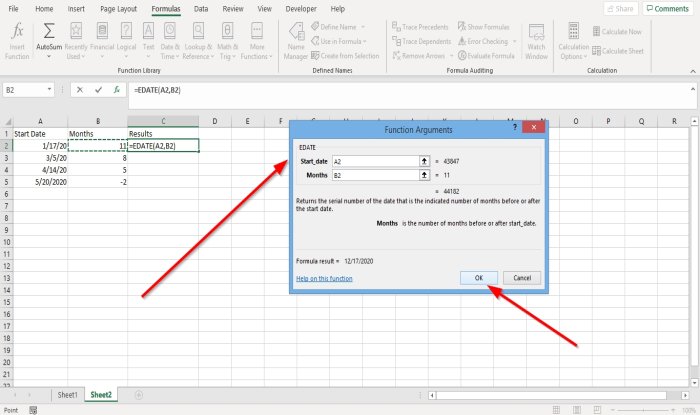
Task: Switch to Page Break Preview status icon
Action: [597, 410]
